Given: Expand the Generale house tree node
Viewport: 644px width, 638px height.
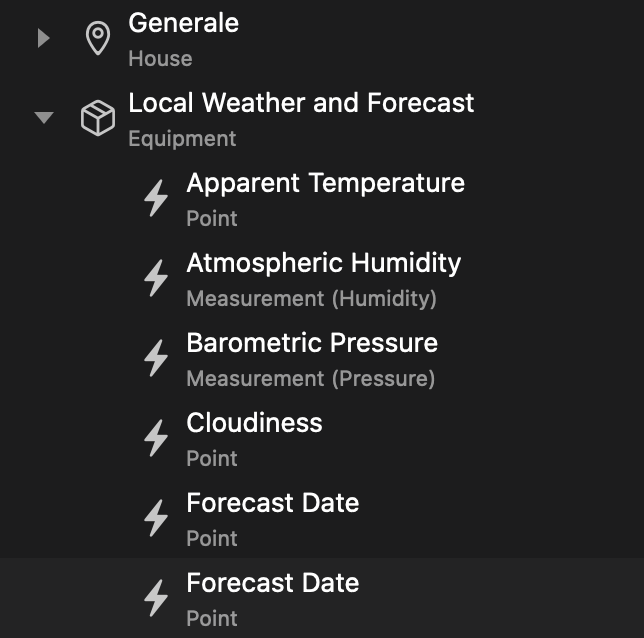Looking at the screenshot, I should tap(43, 38).
